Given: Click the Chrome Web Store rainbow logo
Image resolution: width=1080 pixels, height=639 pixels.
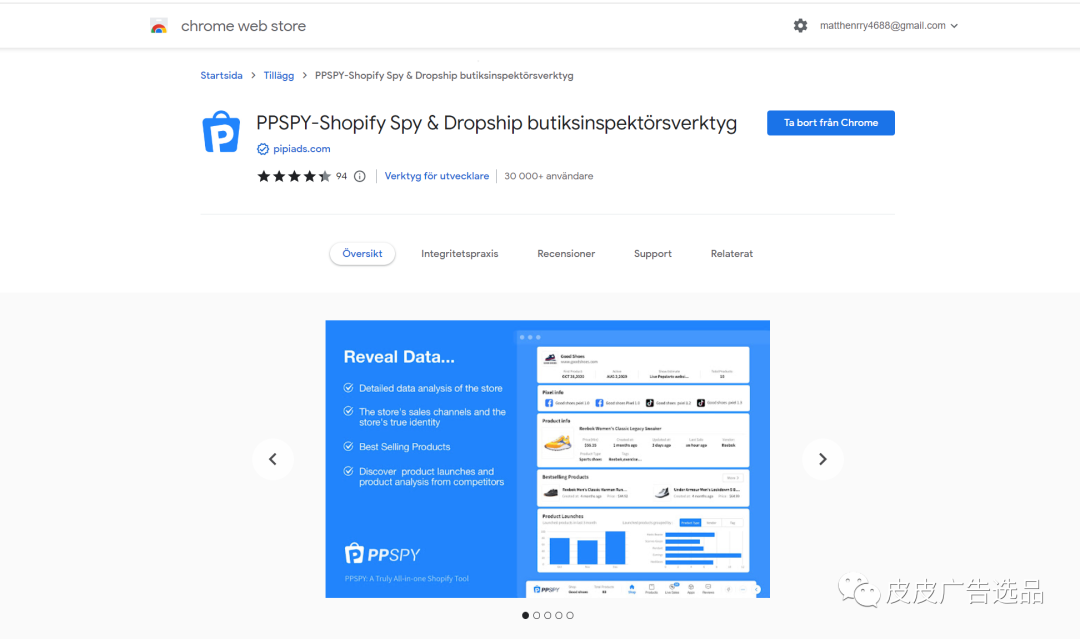Looking at the screenshot, I should [x=159, y=26].
